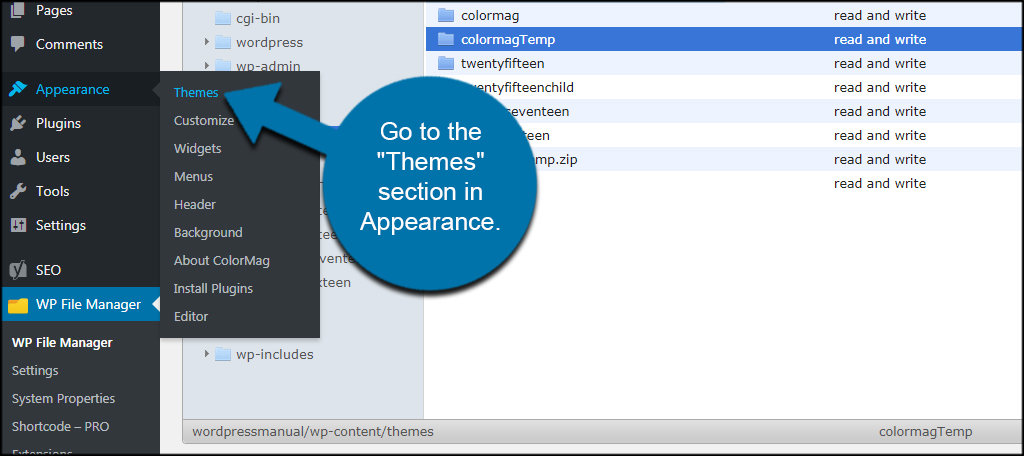The height and width of the screenshot is (456, 1024).
Task: Expand the wp-admin tree folder
Action: [206, 65]
